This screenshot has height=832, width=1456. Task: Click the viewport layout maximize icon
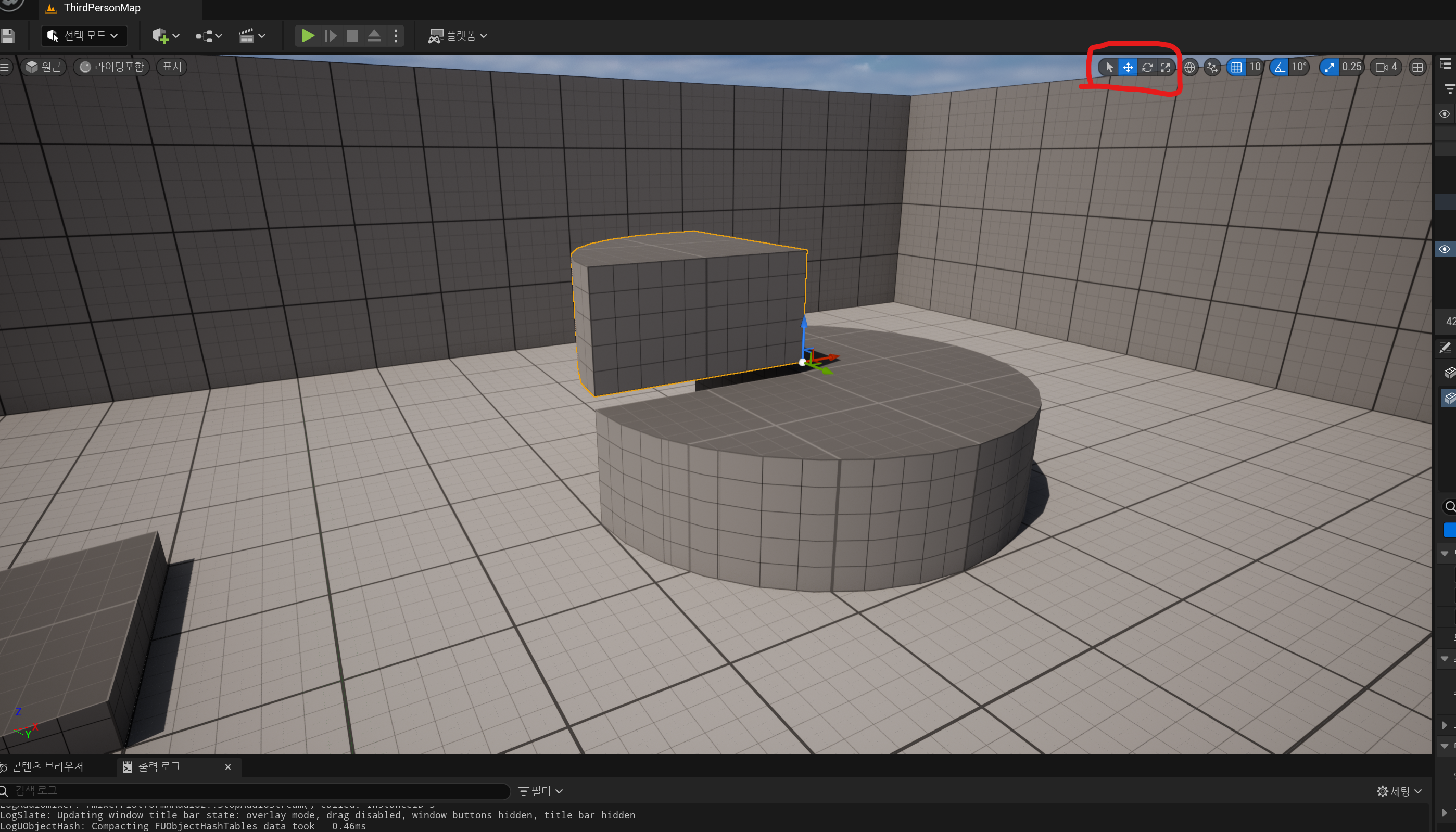(1417, 68)
